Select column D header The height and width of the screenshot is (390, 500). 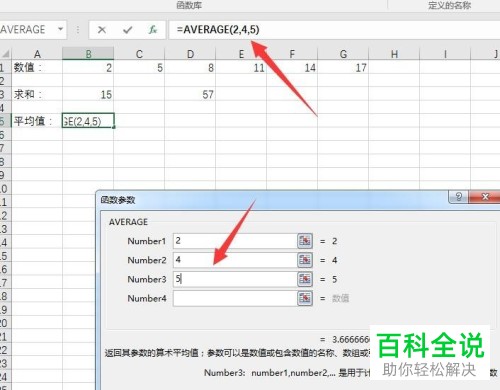190,54
